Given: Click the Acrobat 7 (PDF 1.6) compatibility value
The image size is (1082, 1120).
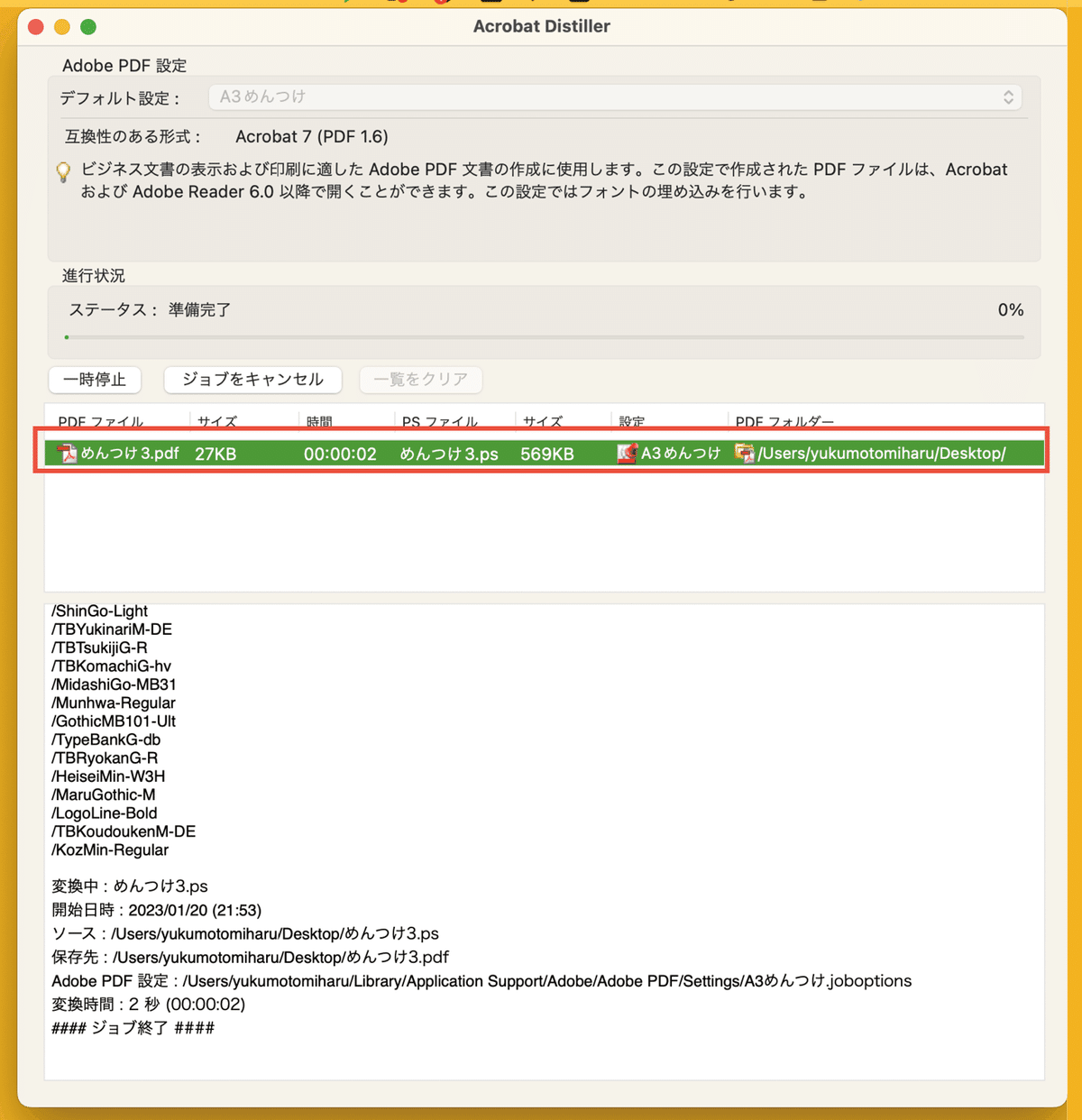Looking at the screenshot, I should pos(312,136).
